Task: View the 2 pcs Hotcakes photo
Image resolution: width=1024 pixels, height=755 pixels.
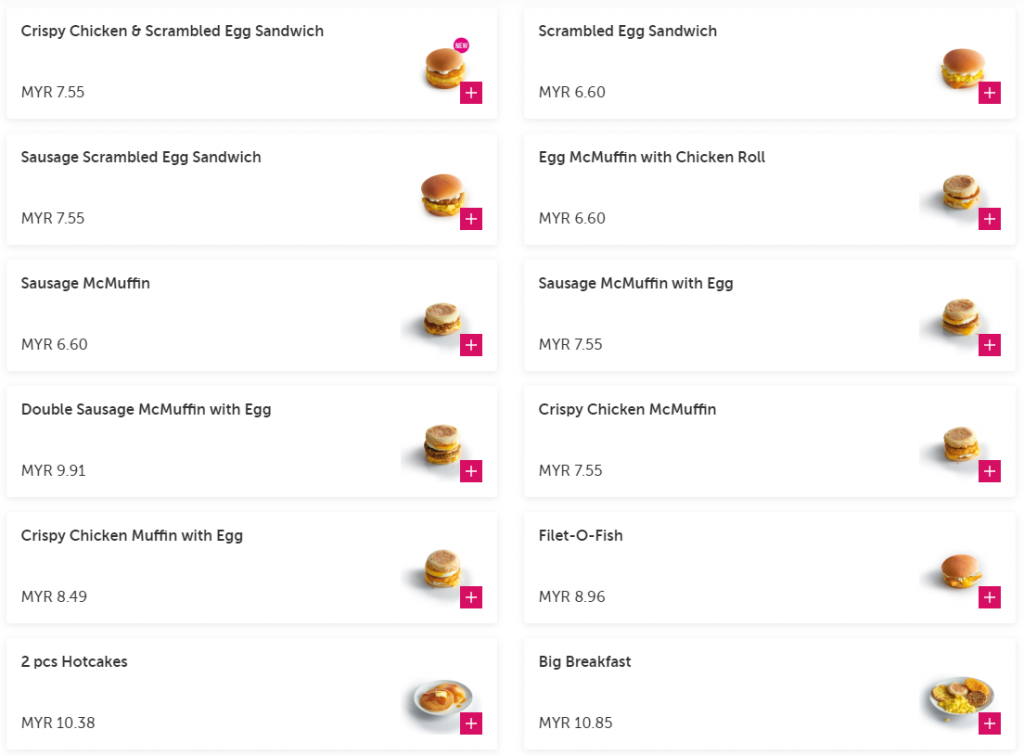Action: (x=442, y=697)
